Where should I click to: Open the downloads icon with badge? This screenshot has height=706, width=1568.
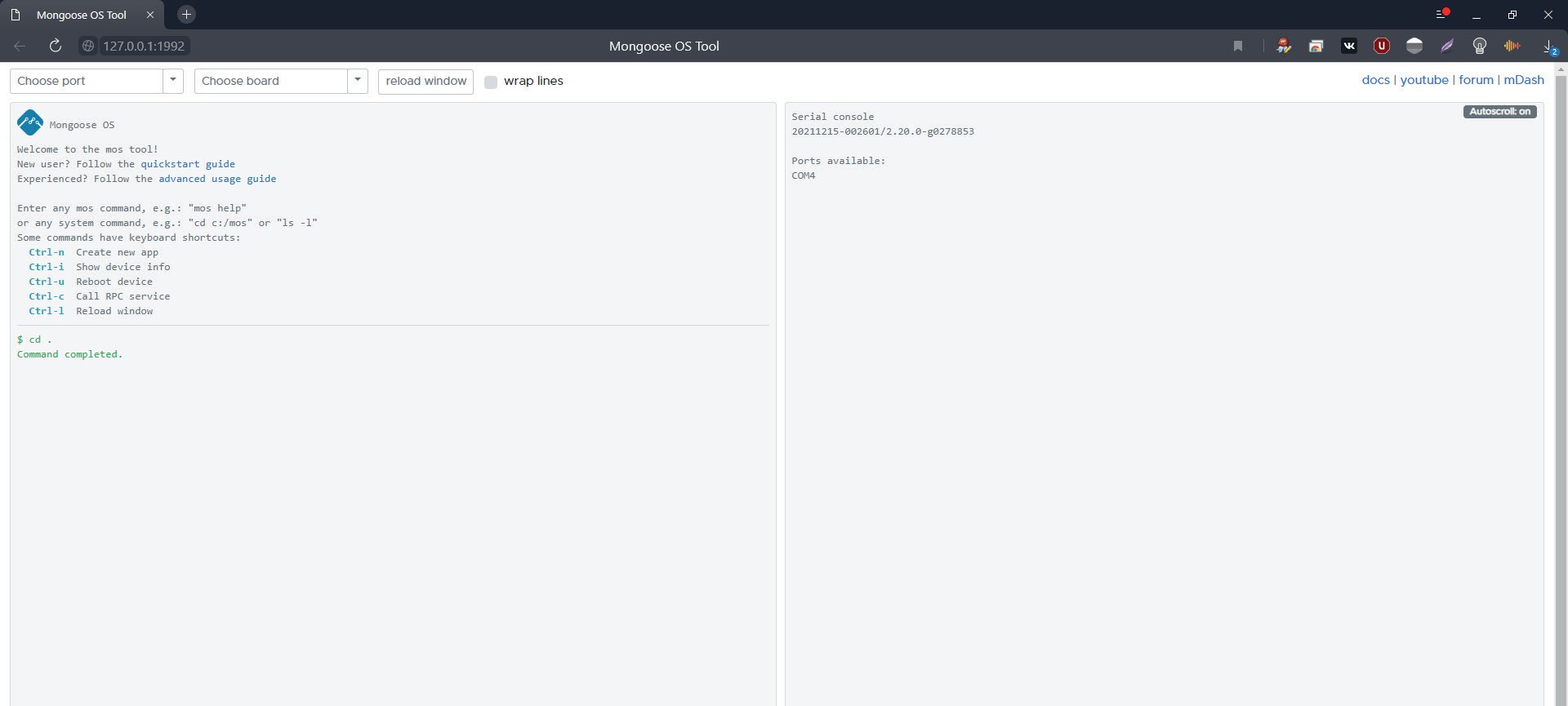point(1548,47)
